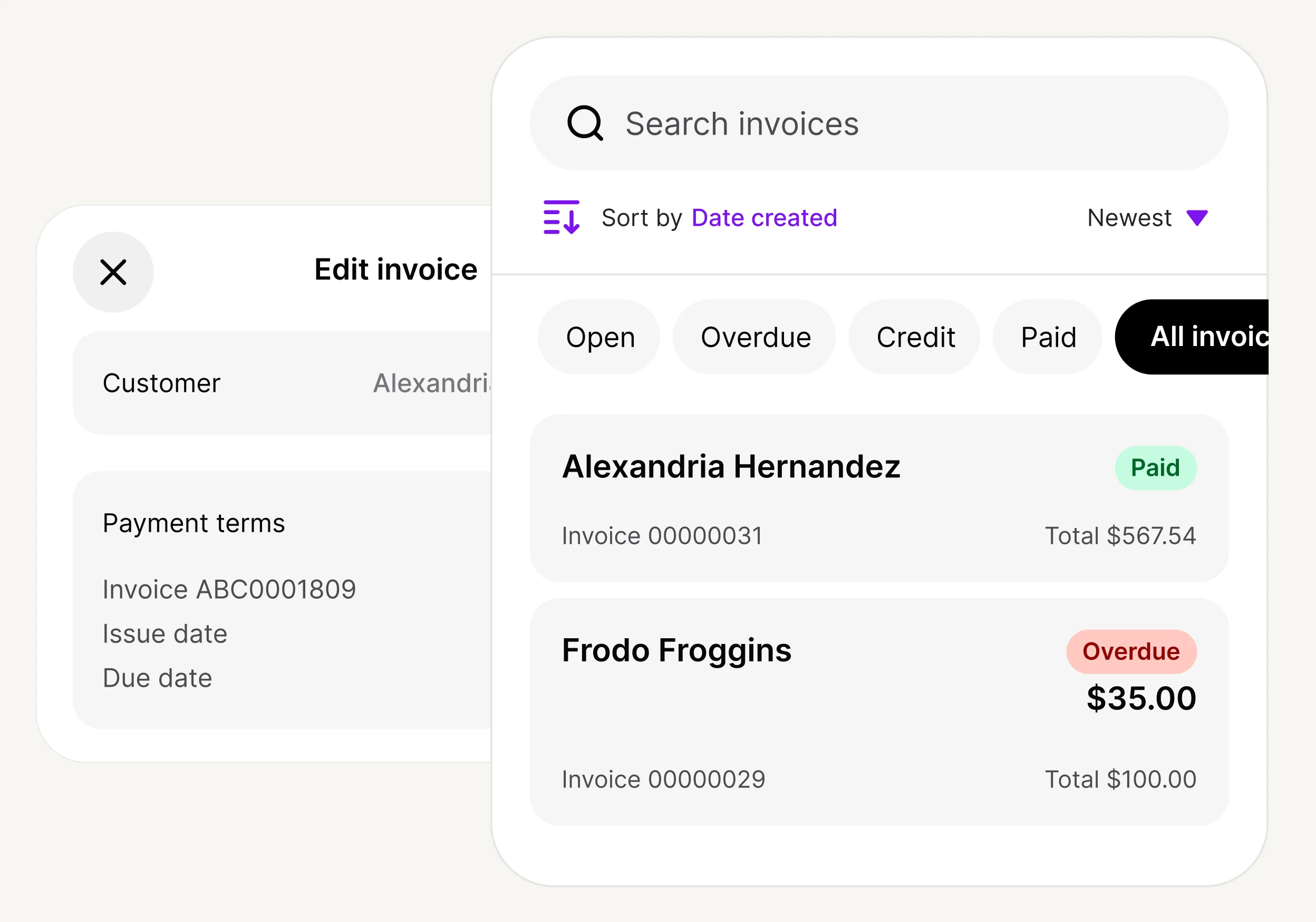Image resolution: width=1316 pixels, height=922 pixels.
Task: Switch sorting to show Open invoices only
Action: [599, 337]
